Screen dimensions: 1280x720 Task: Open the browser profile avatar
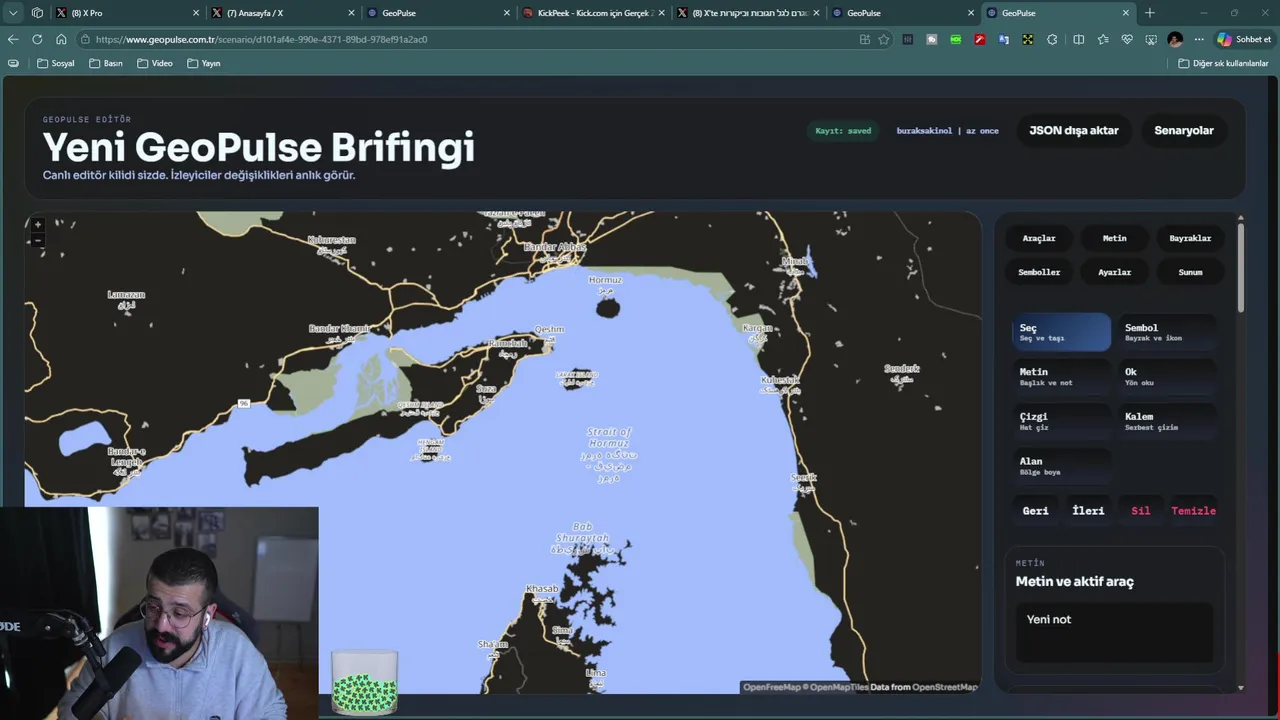pyautogui.click(x=1175, y=39)
